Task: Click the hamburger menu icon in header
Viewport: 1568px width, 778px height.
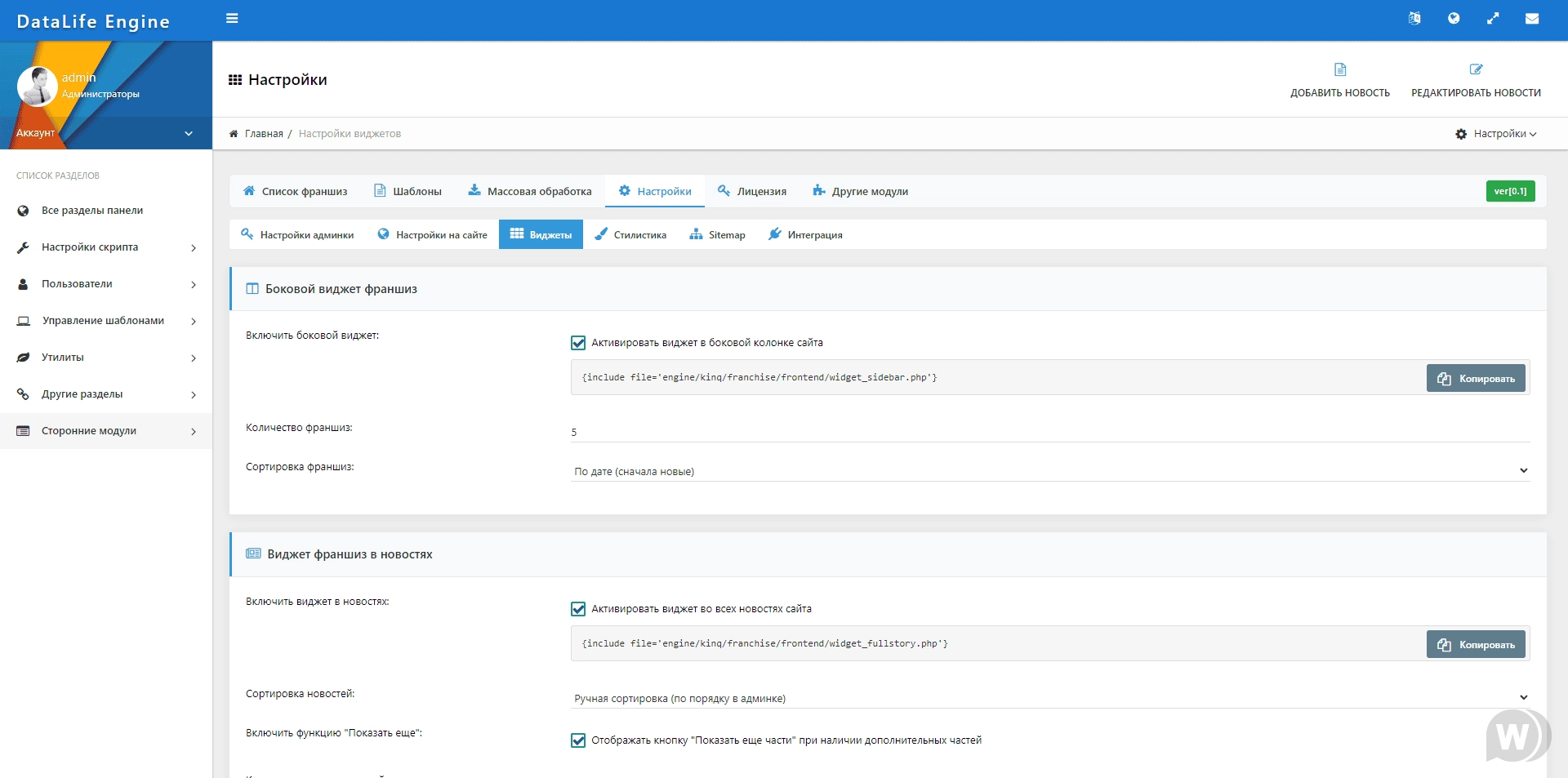Action: point(232,19)
